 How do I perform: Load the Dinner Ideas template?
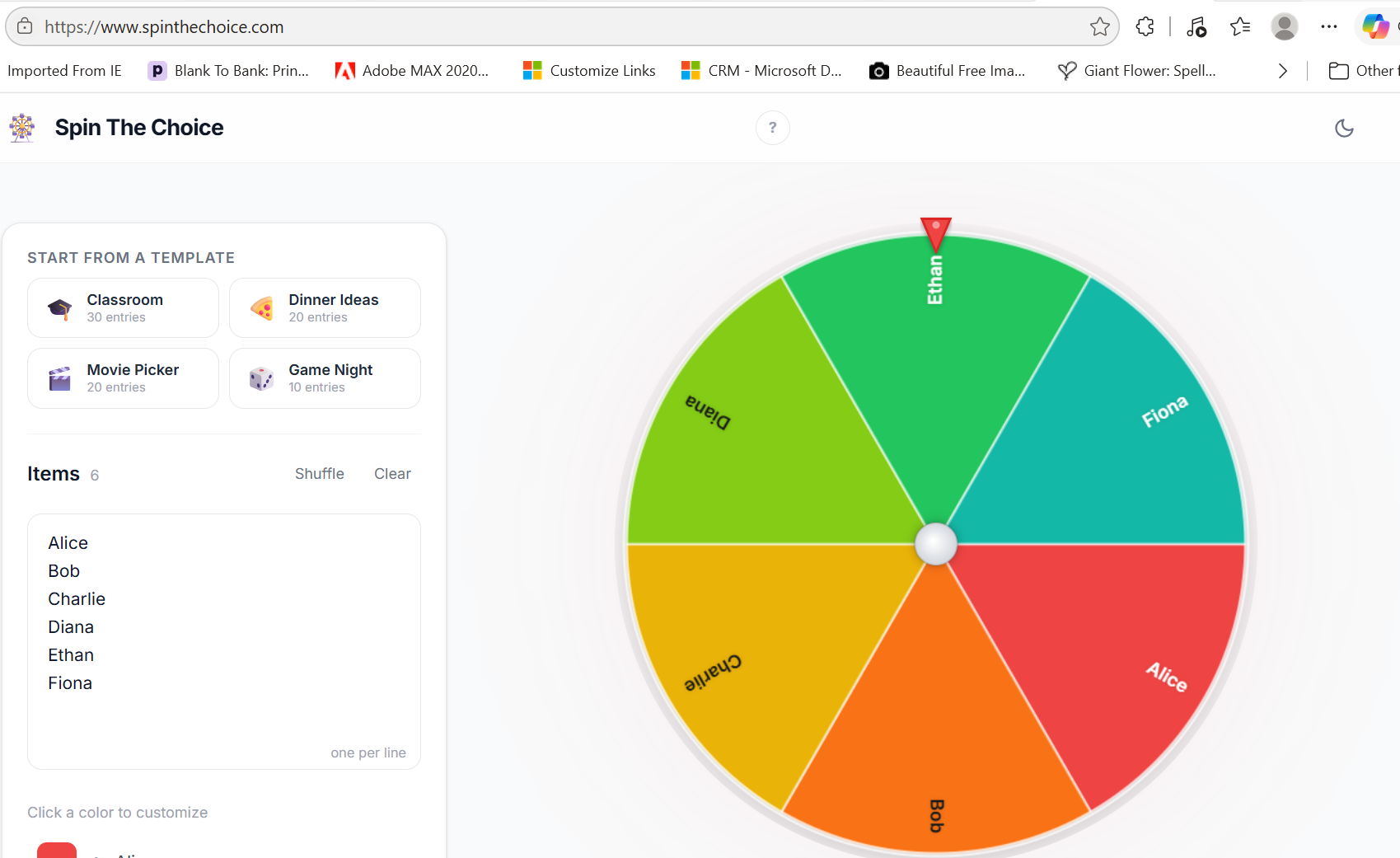tap(325, 307)
